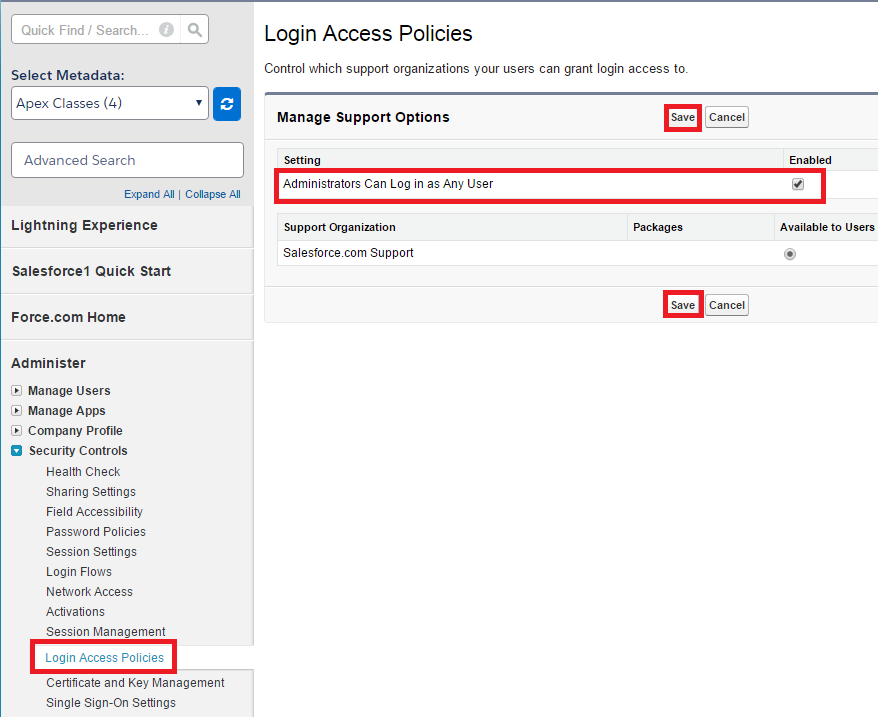Image resolution: width=878 pixels, height=717 pixels.
Task: Click the blue refresh metadata button
Action: click(x=227, y=103)
